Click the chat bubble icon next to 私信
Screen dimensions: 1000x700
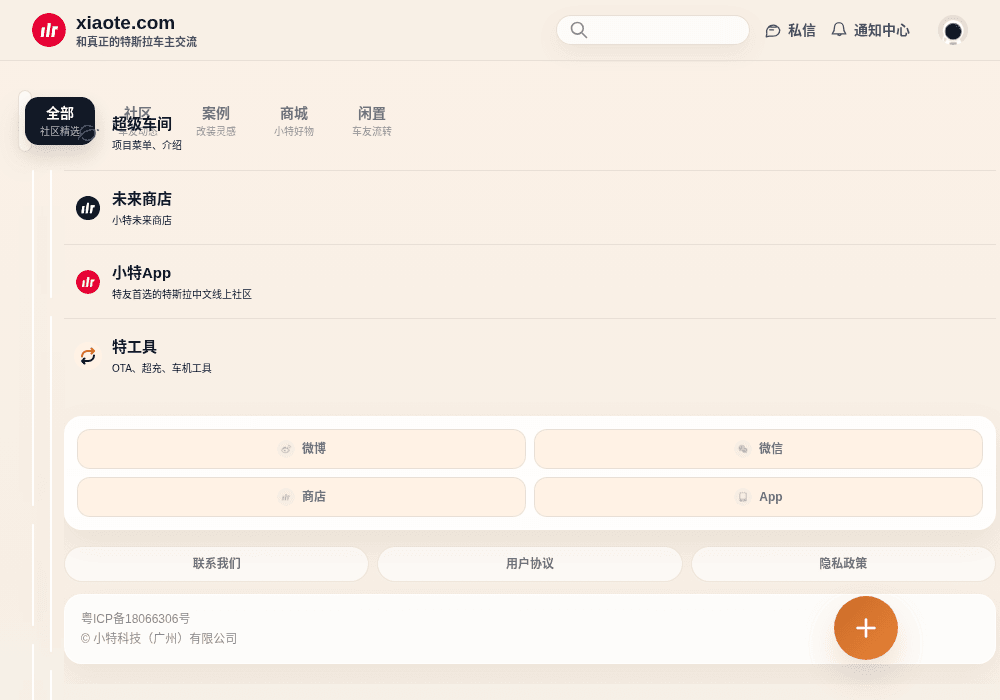(772, 31)
